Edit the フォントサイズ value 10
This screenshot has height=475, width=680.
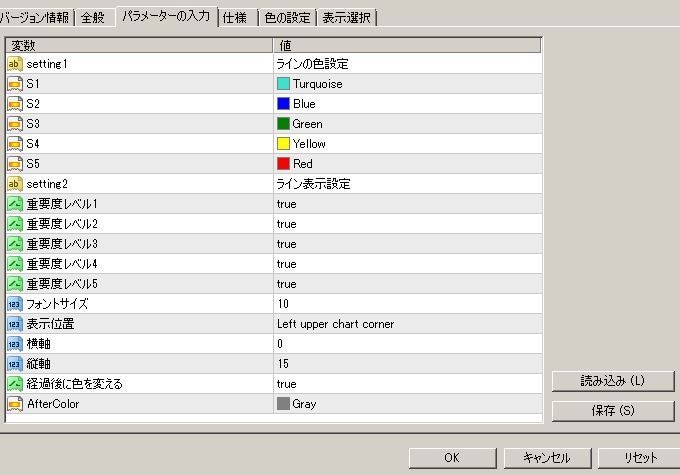point(408,304)
